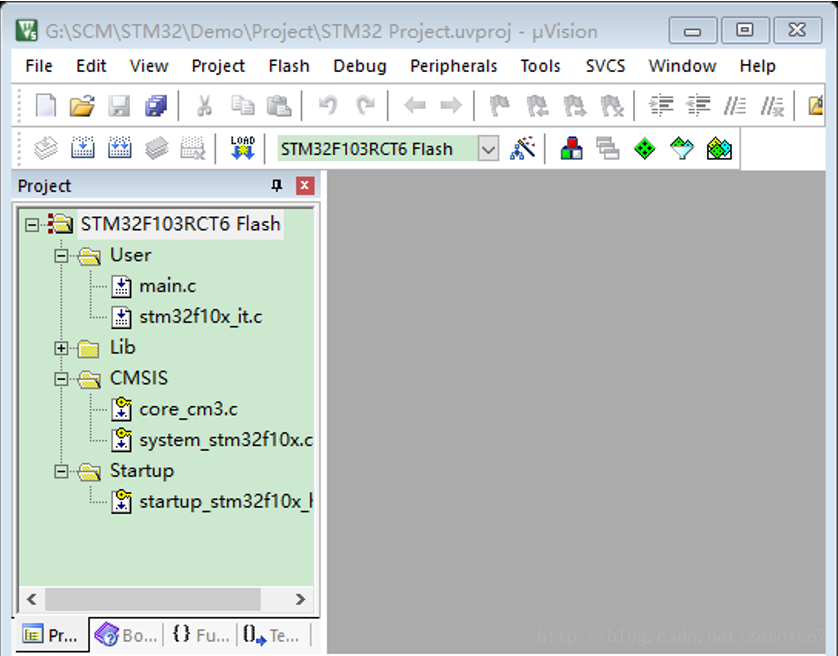
Task: Switch to the Books (Bo...) tab
Action: (x=126, y=635)
